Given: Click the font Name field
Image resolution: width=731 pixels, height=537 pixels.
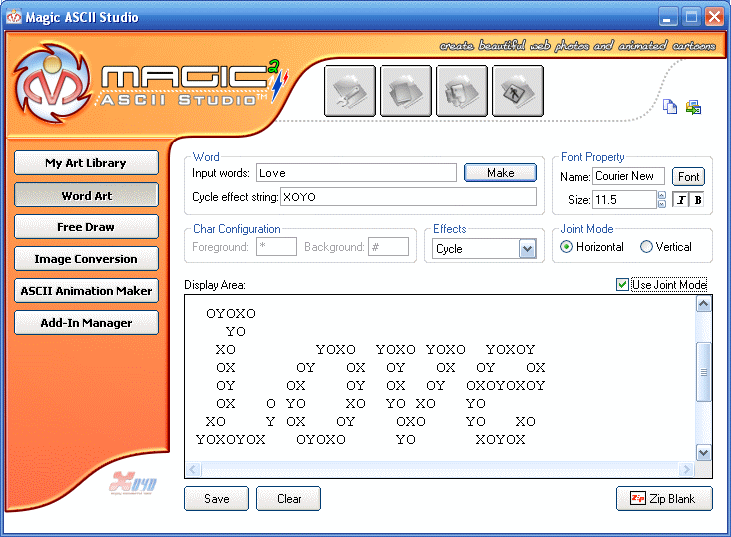Looking at the screenshot, I should (x=628, y=176).
